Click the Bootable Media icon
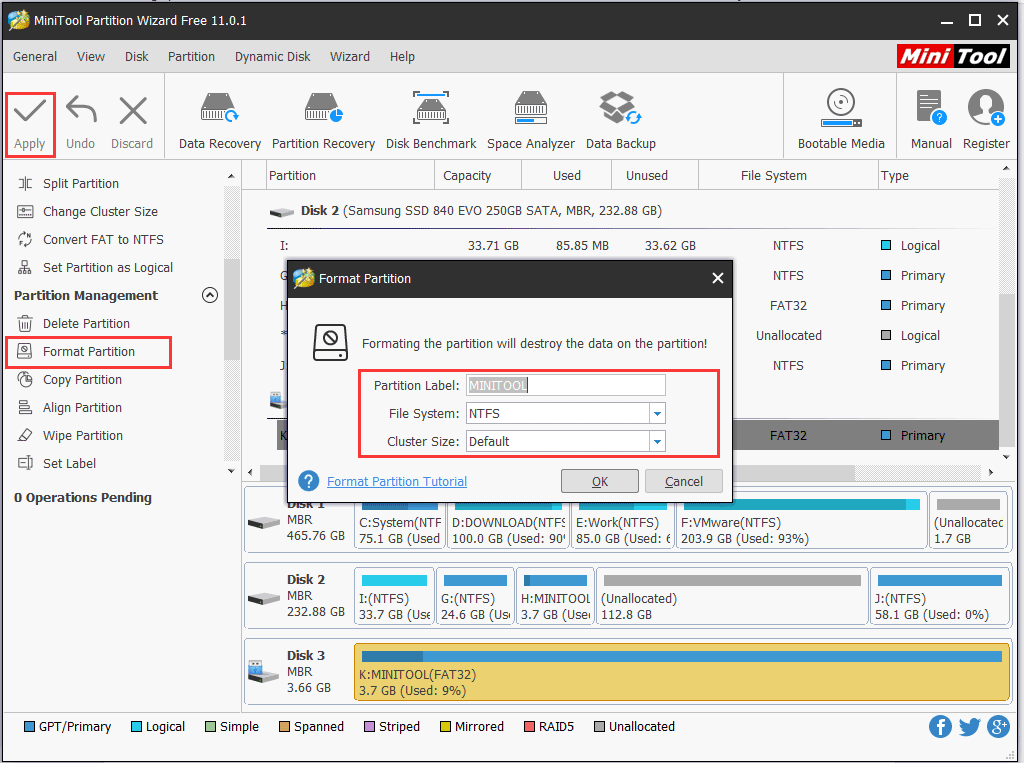The image size is (1024, 763). pos(840,108)
